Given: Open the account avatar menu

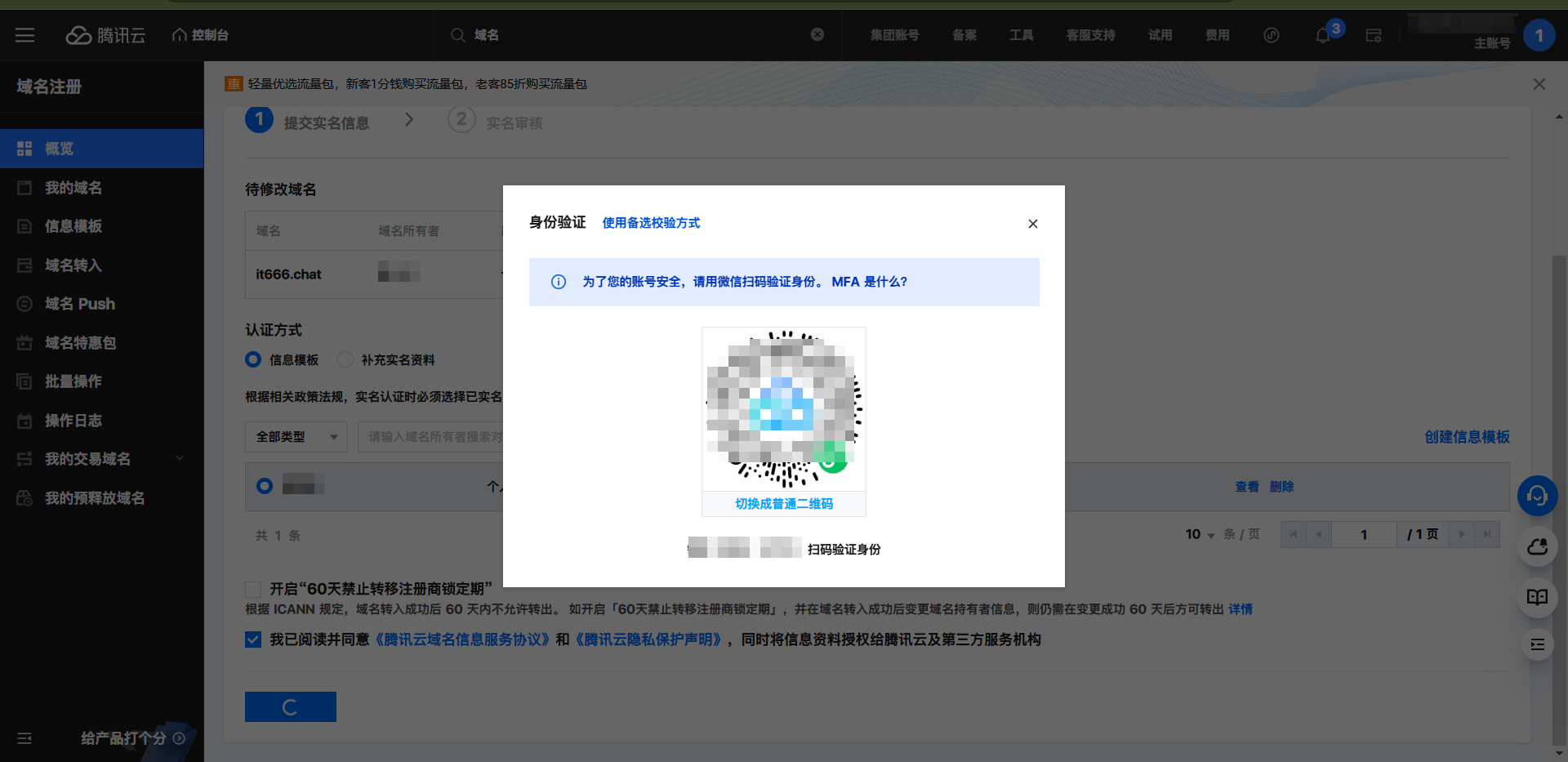Looking at the screenshot, I should coord(1539,35).
